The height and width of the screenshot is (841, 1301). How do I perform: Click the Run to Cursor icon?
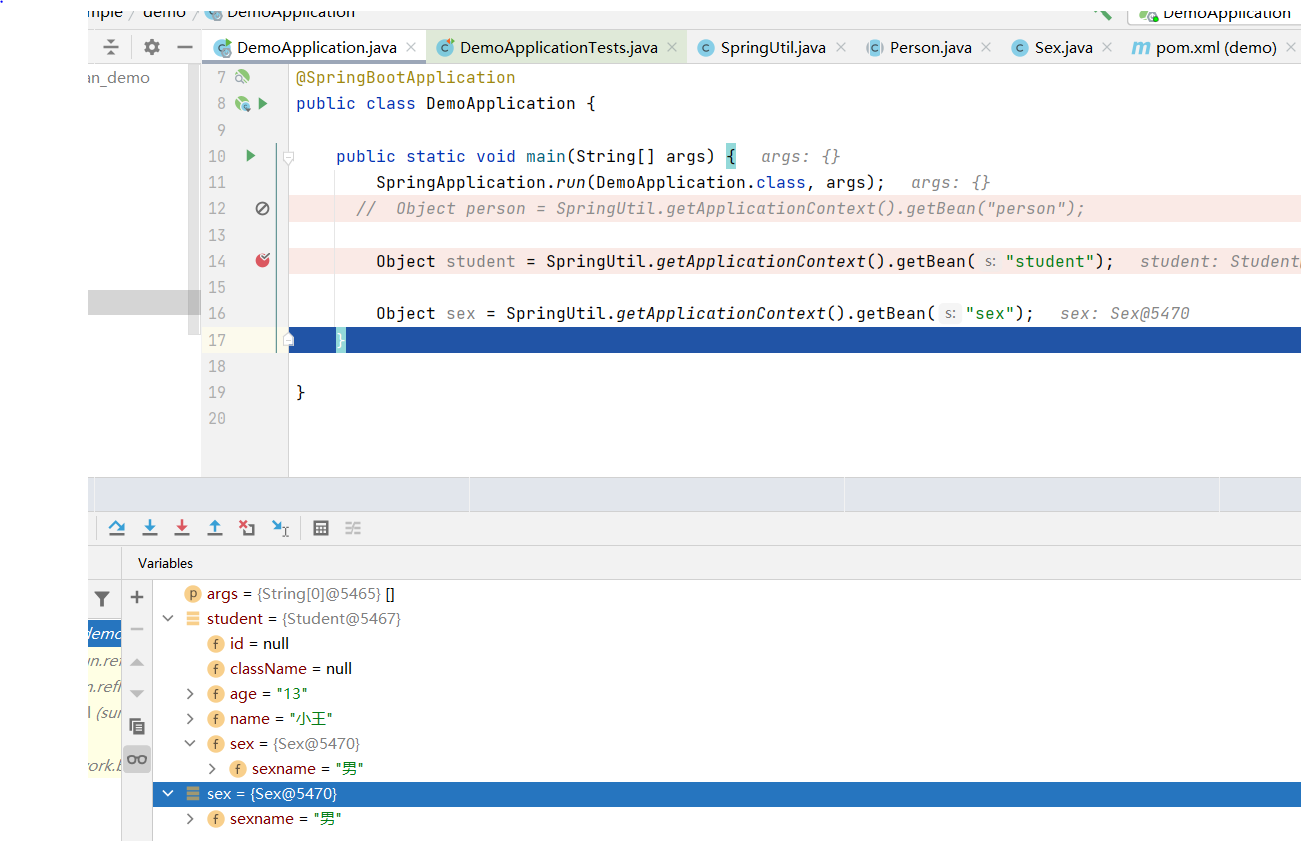click(x=280, y=528)
